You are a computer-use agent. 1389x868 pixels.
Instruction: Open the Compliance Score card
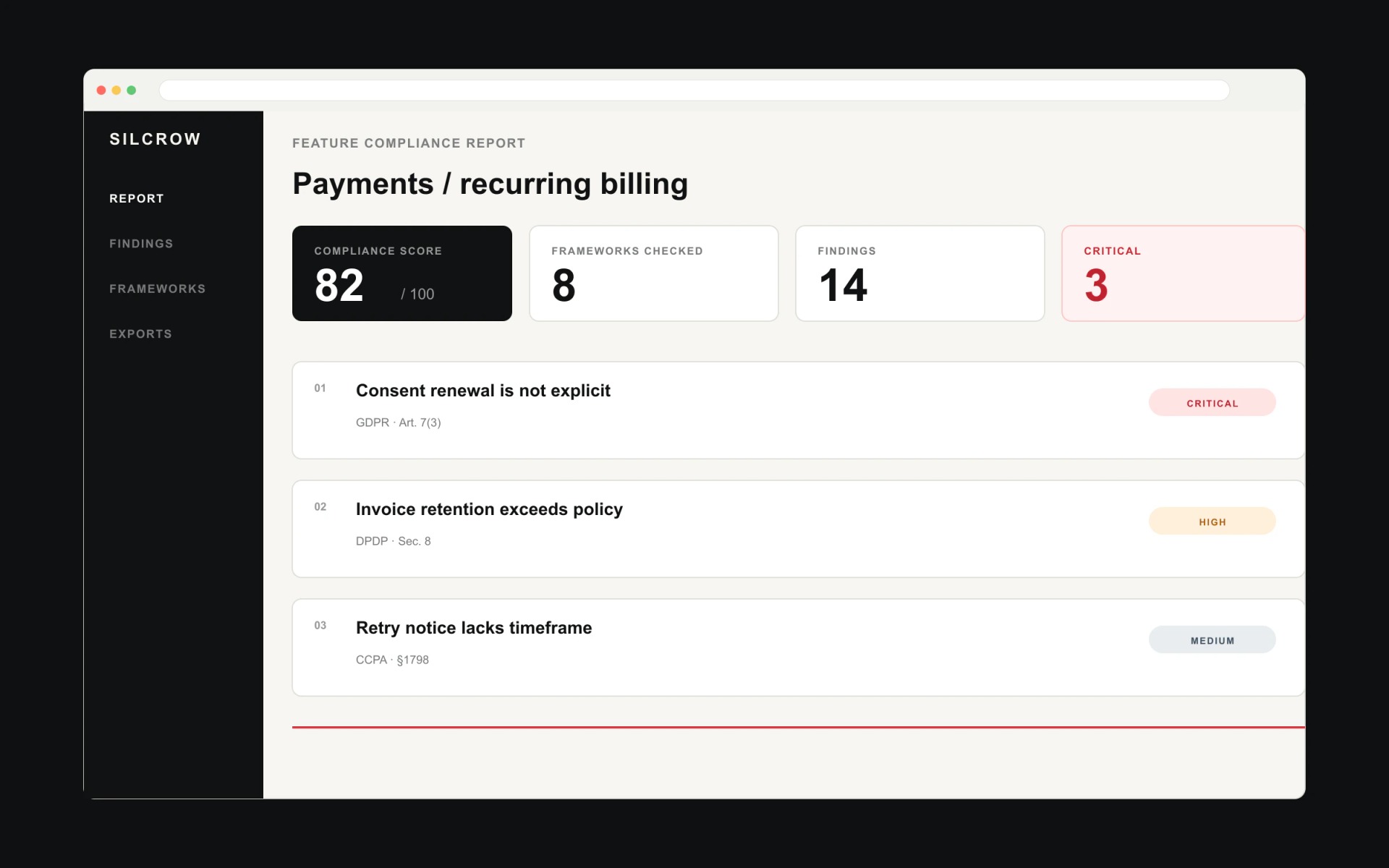point(402,273)
